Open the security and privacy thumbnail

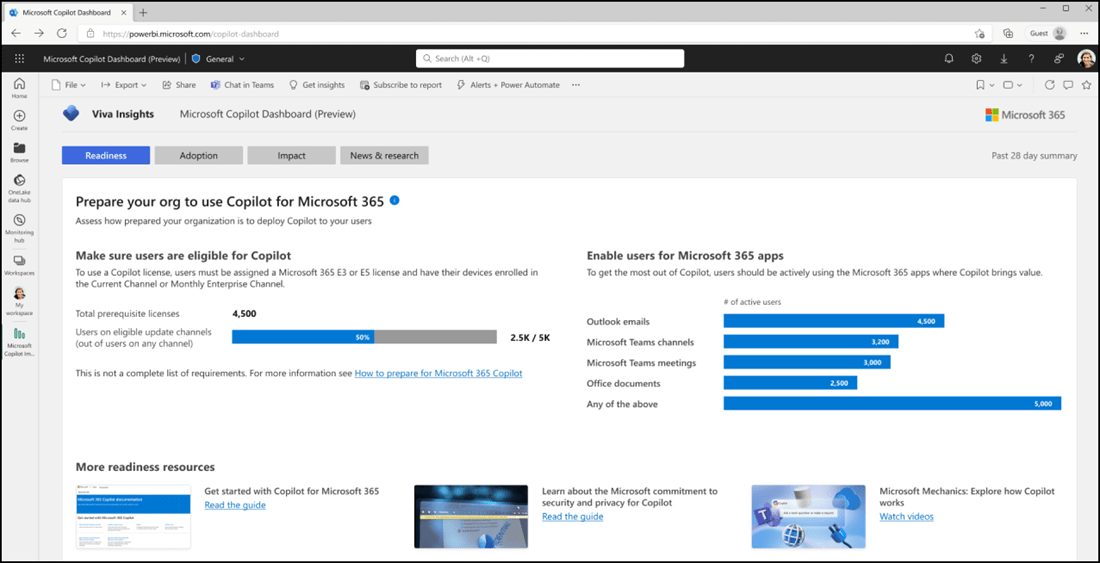tap(471, 517)
